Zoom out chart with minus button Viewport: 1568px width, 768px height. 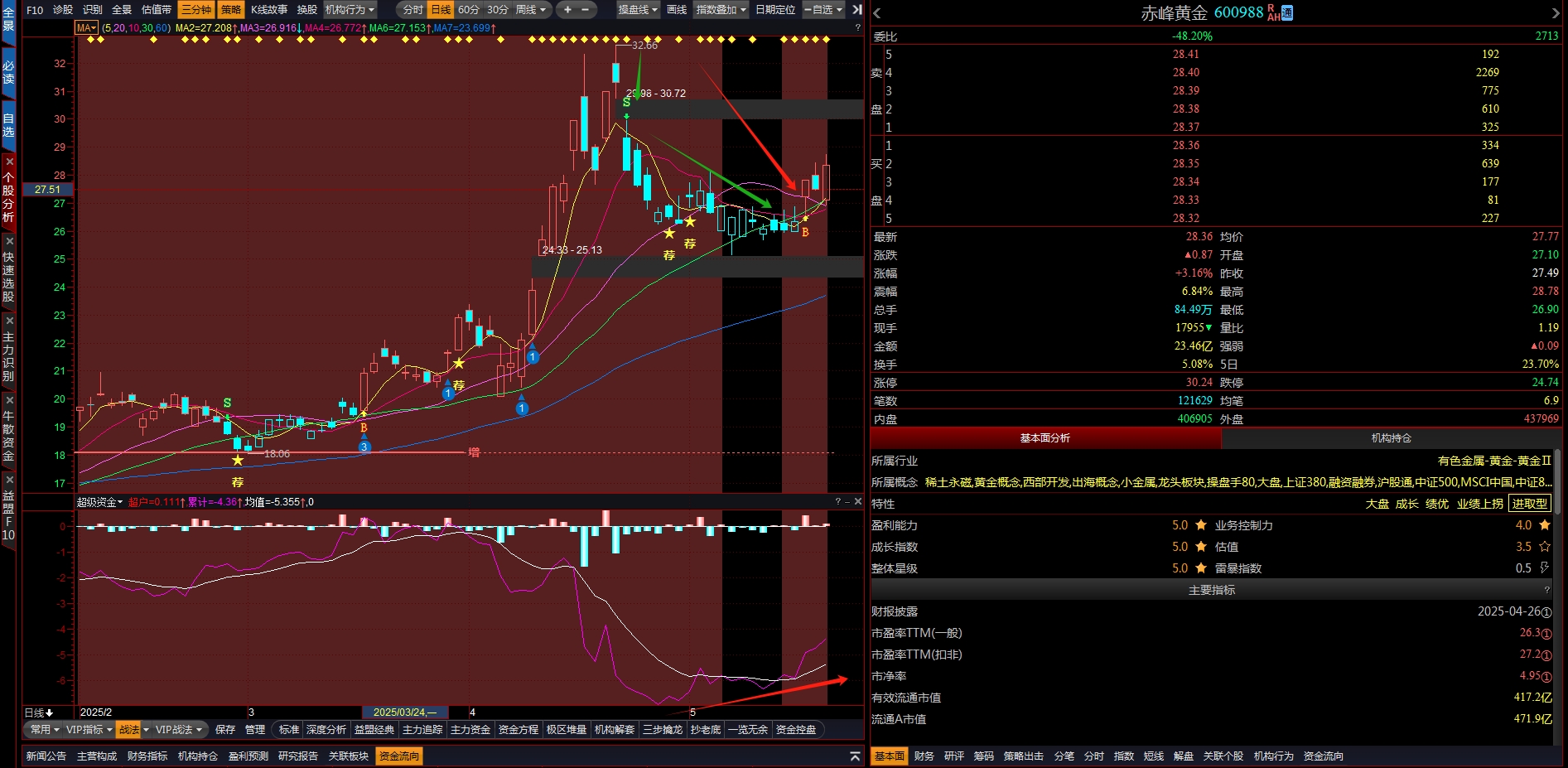585,10
